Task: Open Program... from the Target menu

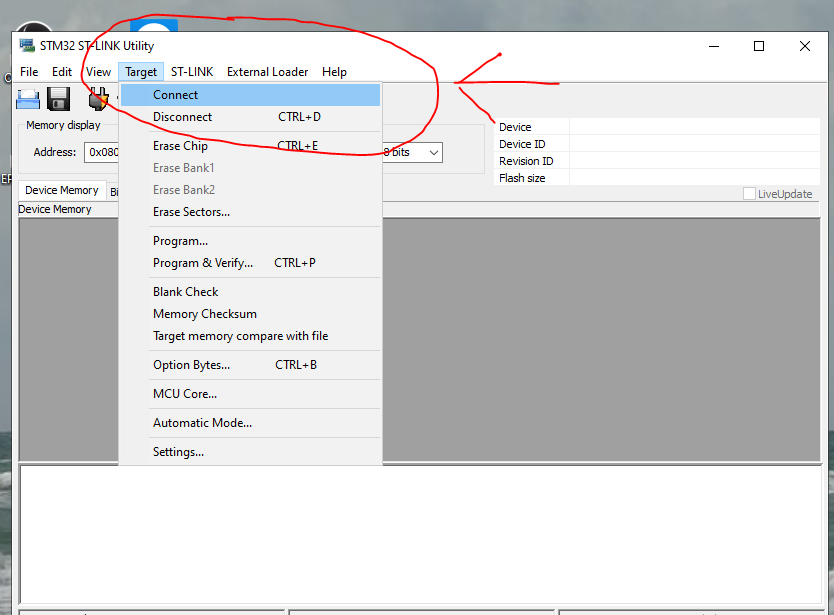Action: click(180, 241)
